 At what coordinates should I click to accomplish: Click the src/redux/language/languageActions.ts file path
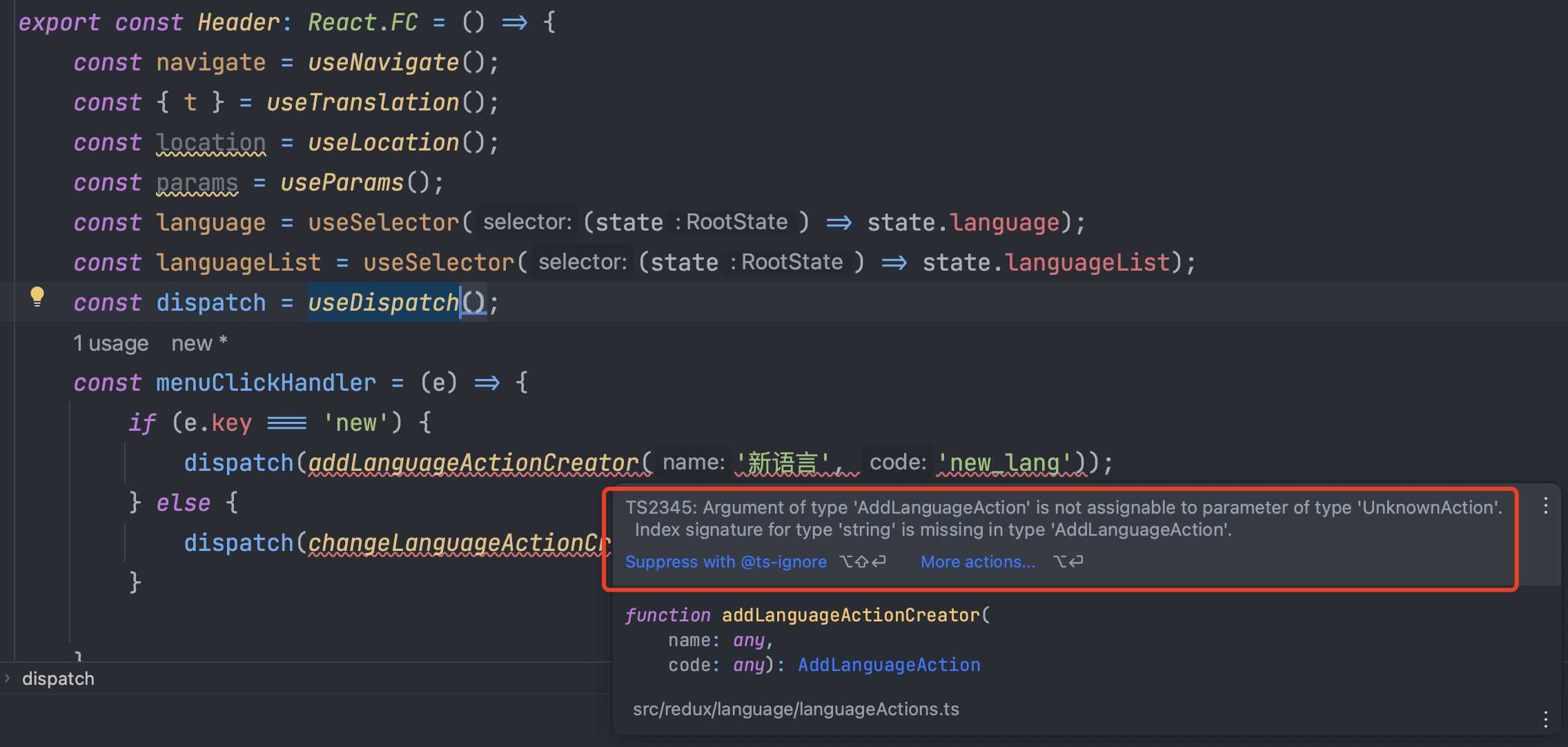(x=796, y=709)
